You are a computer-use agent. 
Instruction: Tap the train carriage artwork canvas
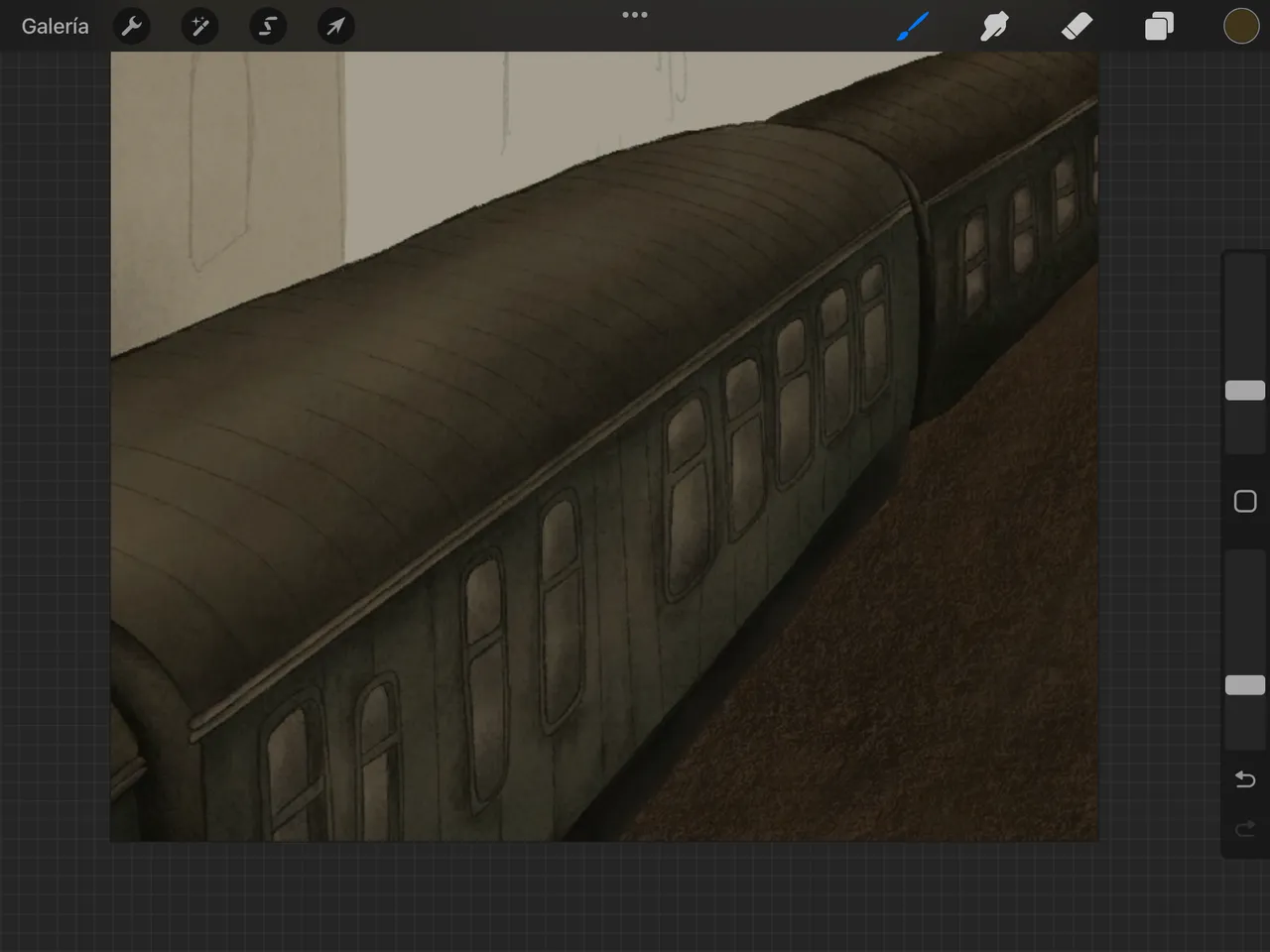[604, 446]
